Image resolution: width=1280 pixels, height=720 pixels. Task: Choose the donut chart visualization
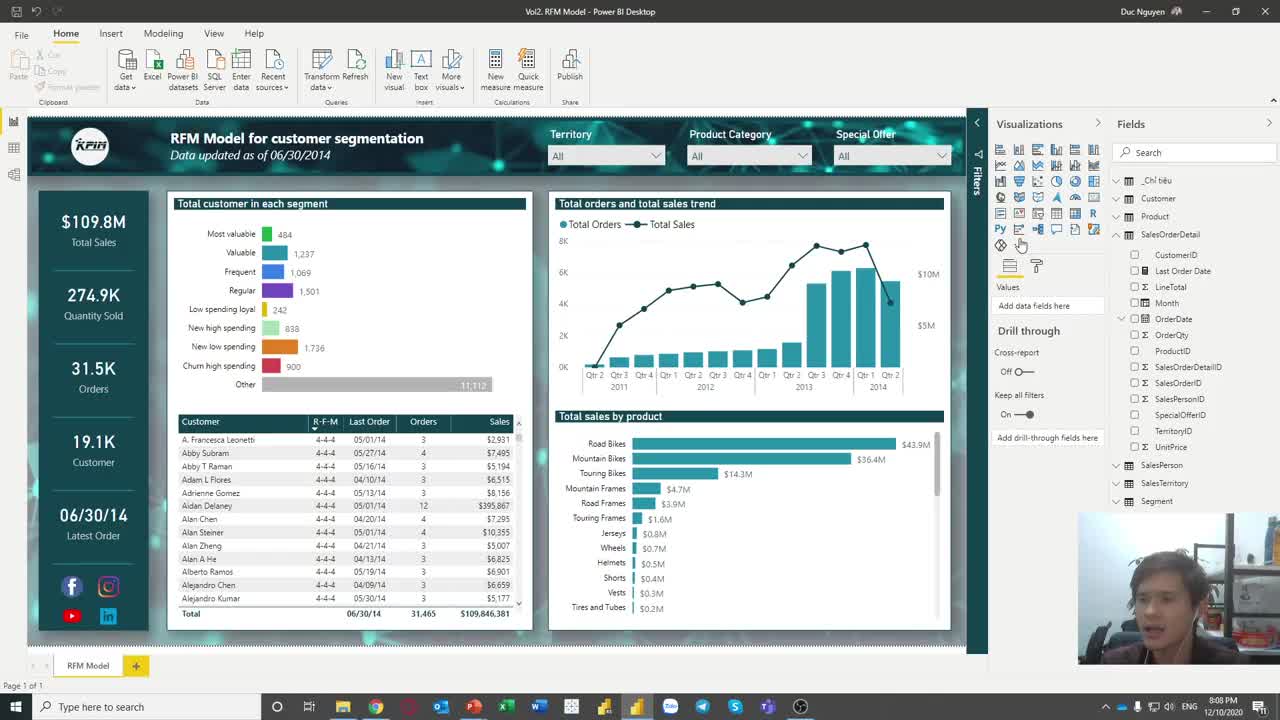point(1075,181)
